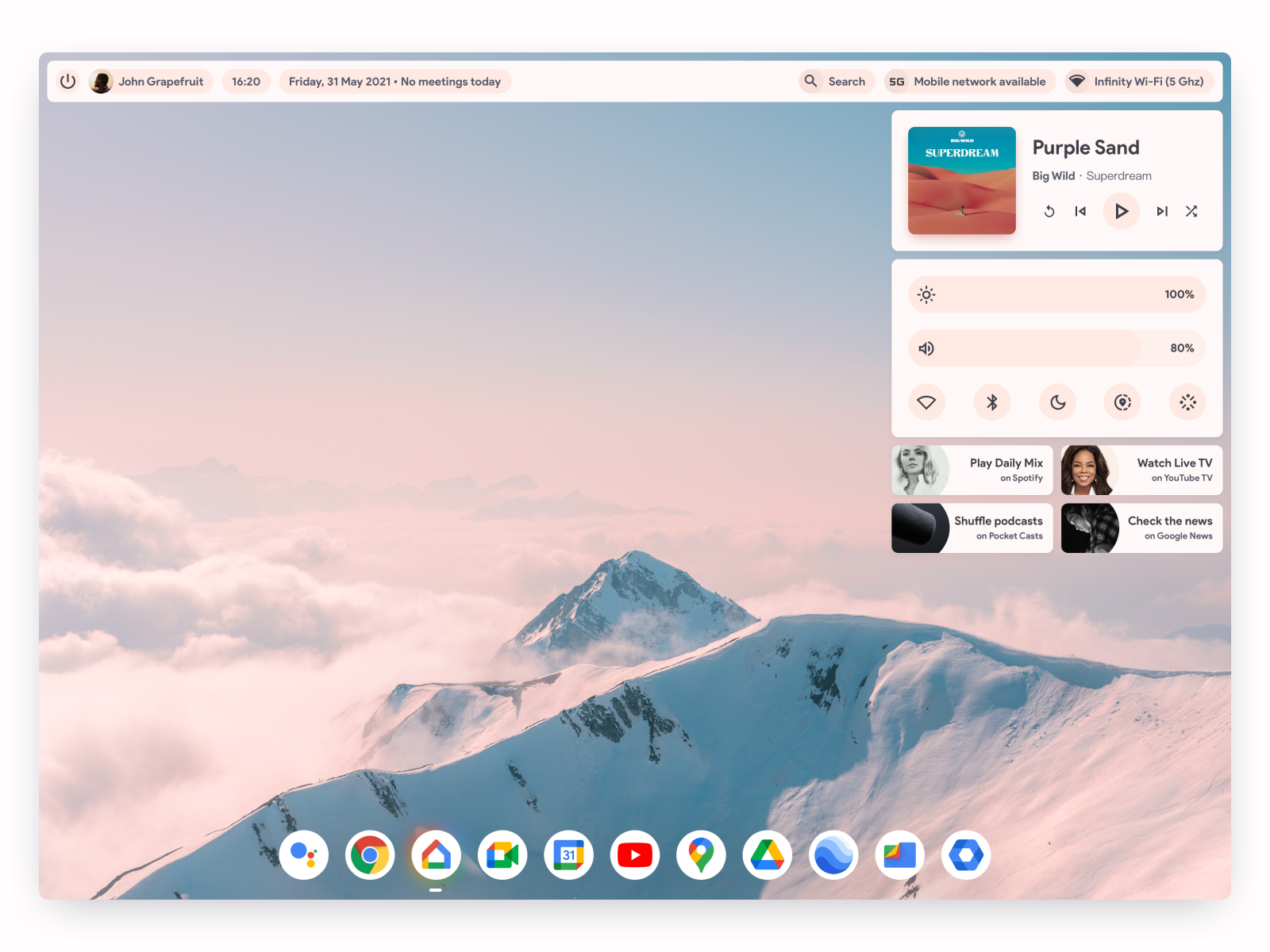Play the Purple Sand track
Viewport: 1270px width, 952px height.
coord(1121,211)
